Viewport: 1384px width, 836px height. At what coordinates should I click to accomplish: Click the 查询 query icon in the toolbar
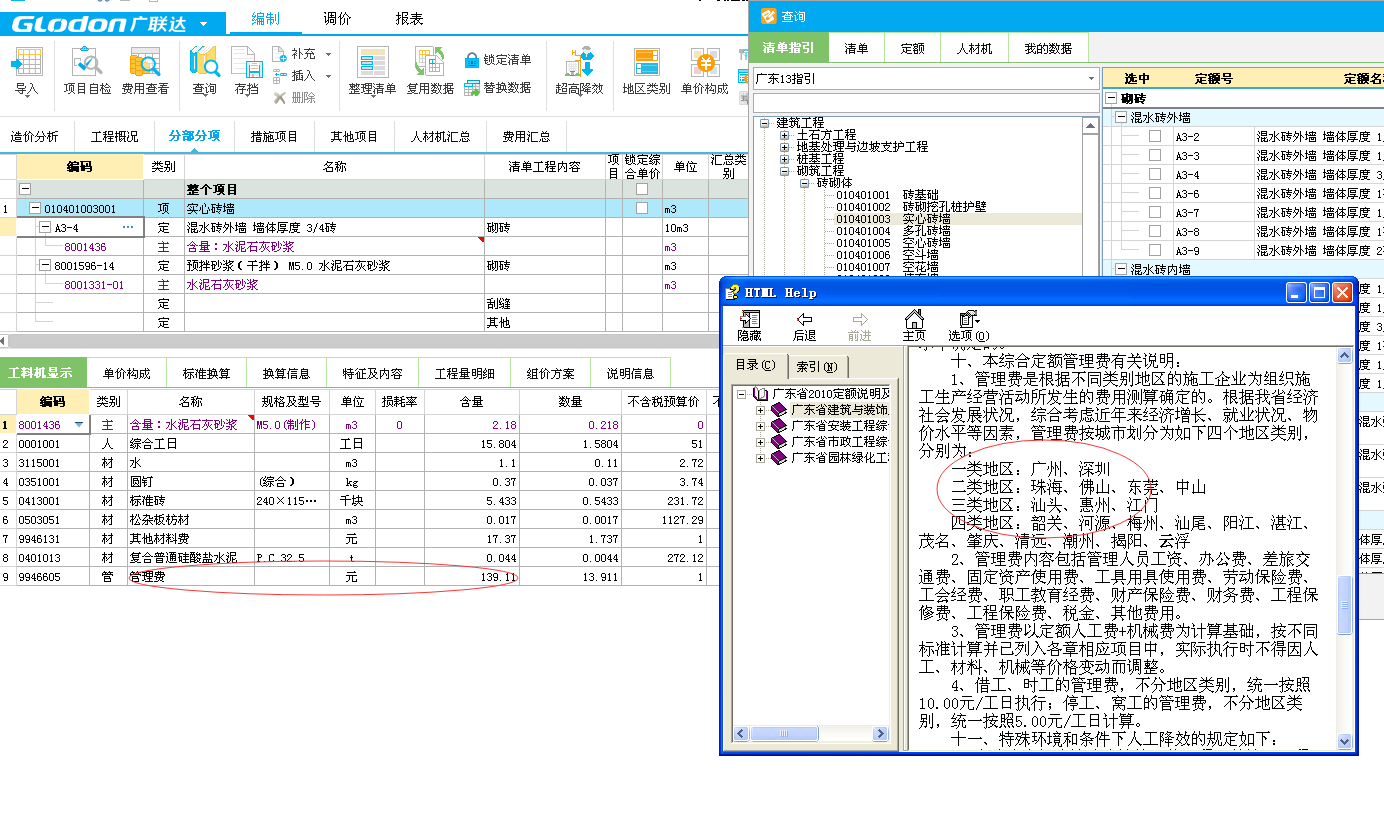(x=205, y=63)
